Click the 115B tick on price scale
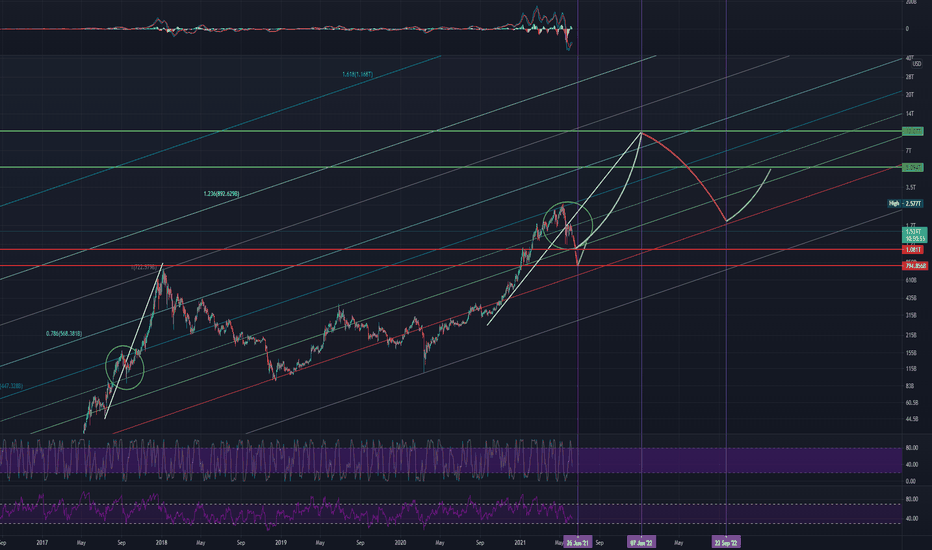 pos(911,369)
